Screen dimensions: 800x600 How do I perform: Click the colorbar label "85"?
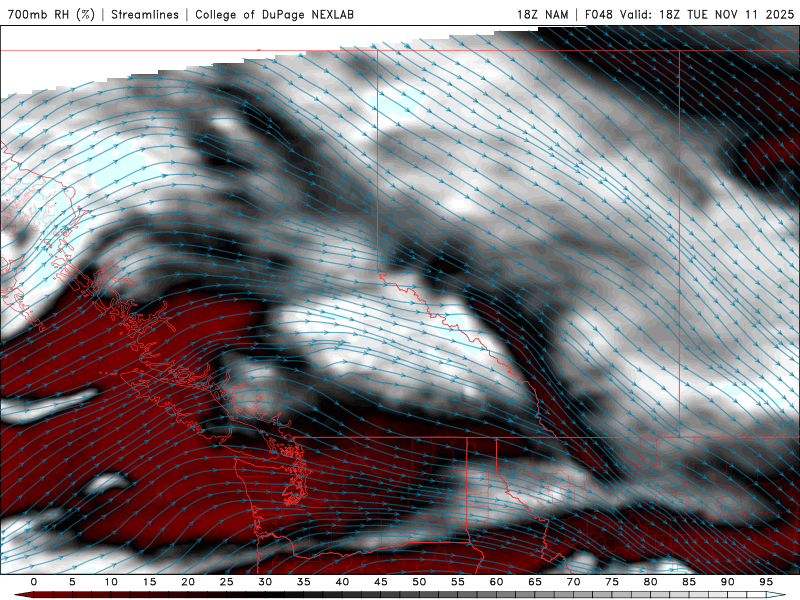tap(689, 582)
